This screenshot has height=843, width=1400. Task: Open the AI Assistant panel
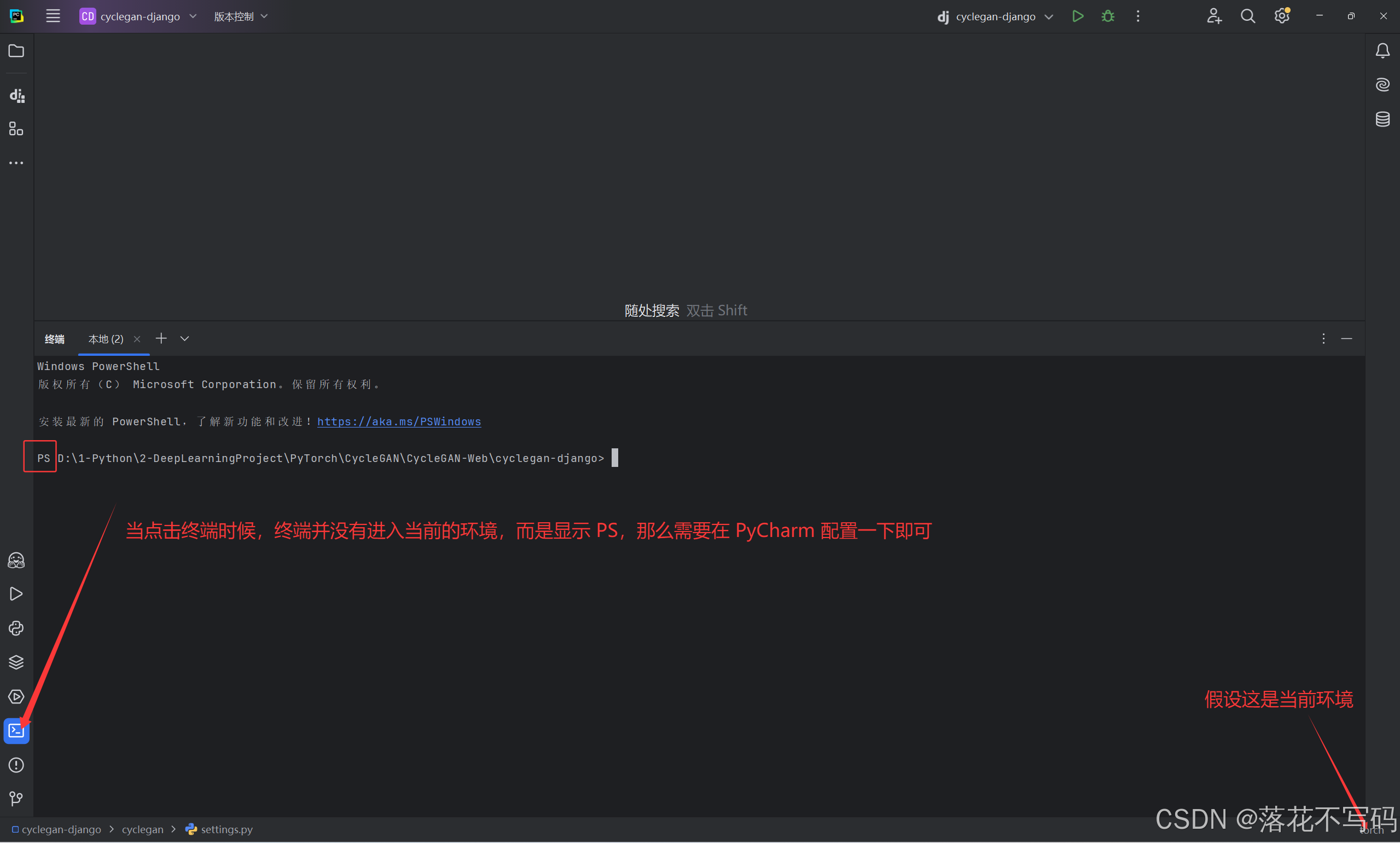coord(1382,84)
